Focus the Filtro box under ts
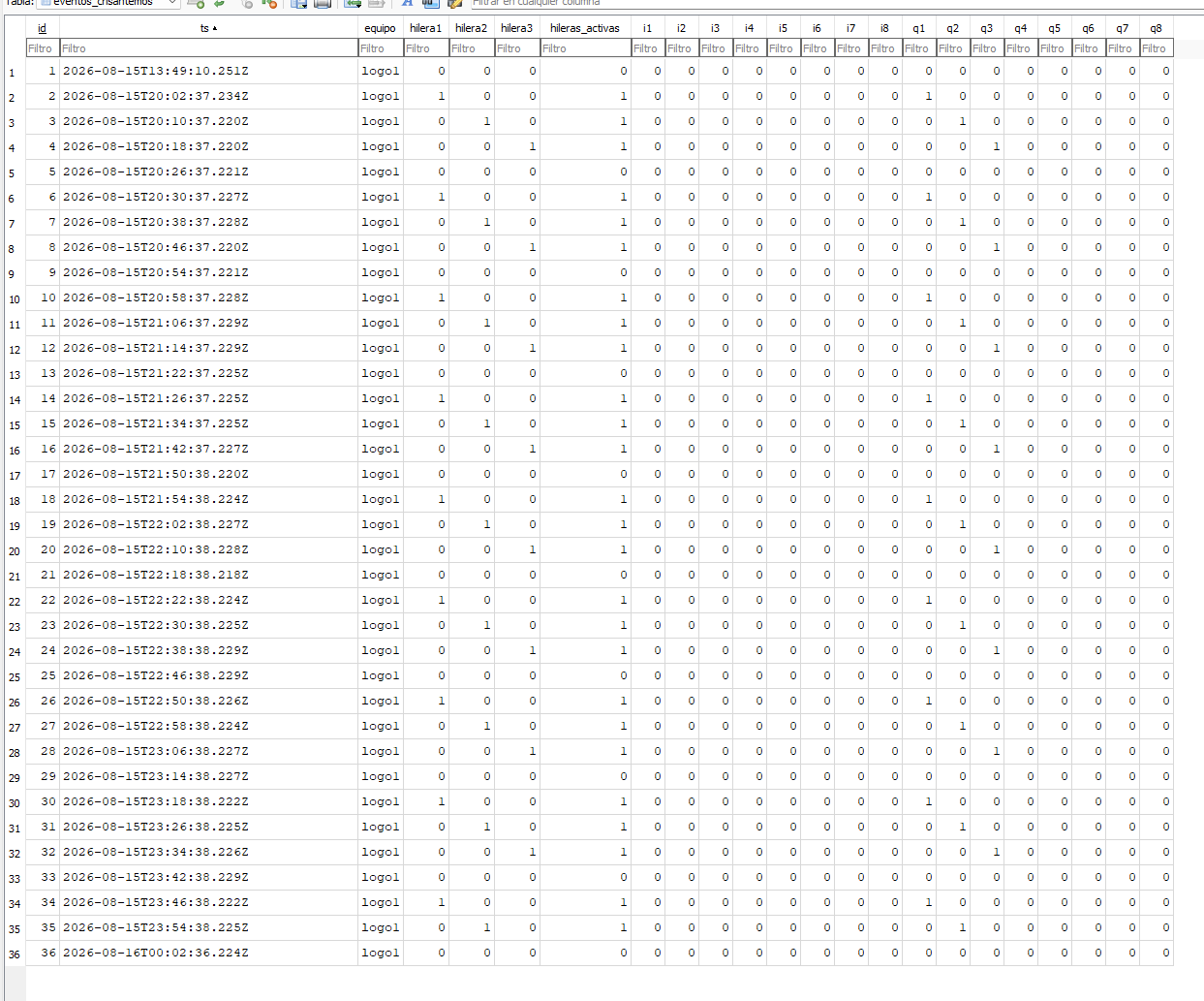Screen dimensions: 1204x1001 coord(208,47)
